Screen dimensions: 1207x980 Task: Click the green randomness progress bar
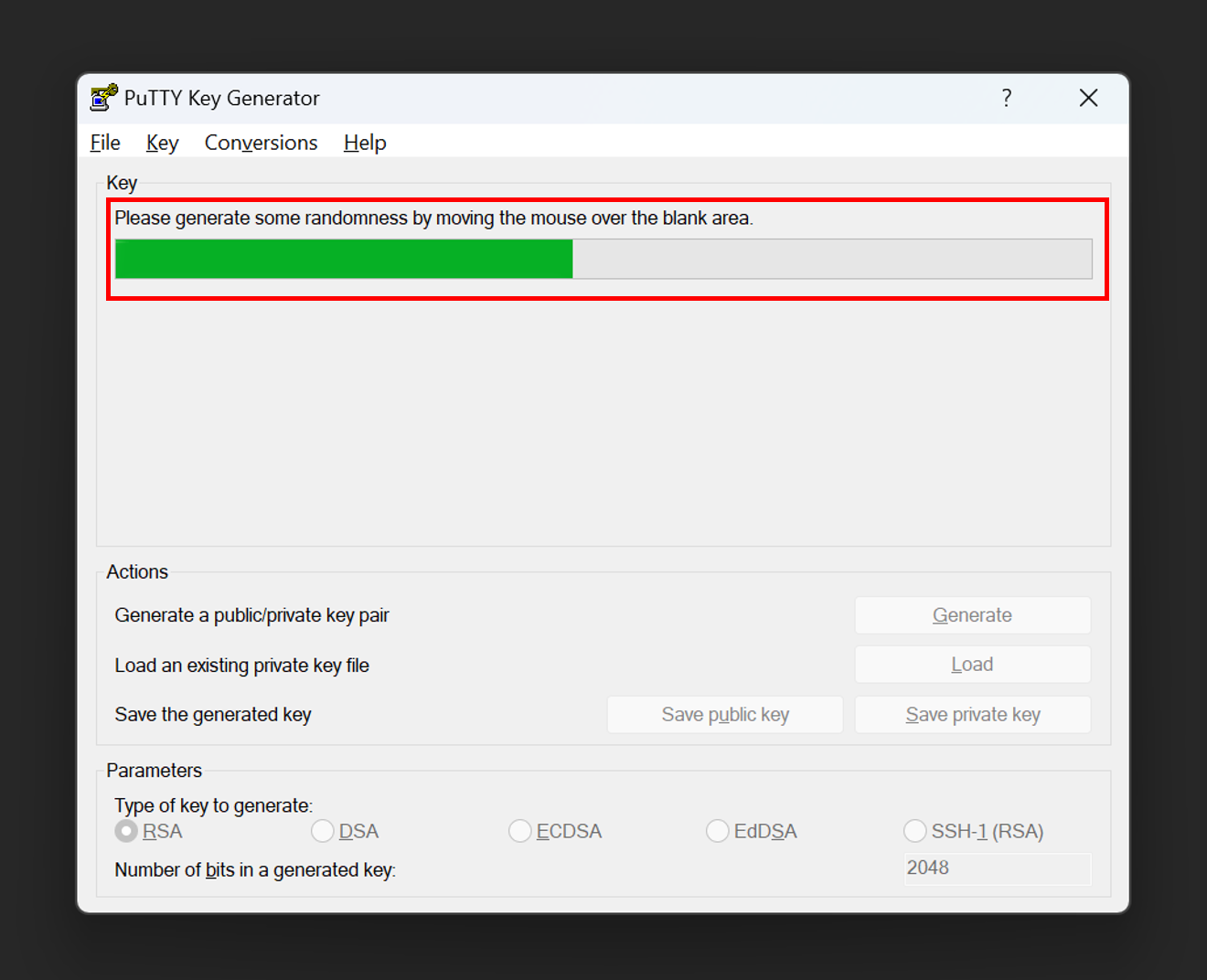click(603, 259)
